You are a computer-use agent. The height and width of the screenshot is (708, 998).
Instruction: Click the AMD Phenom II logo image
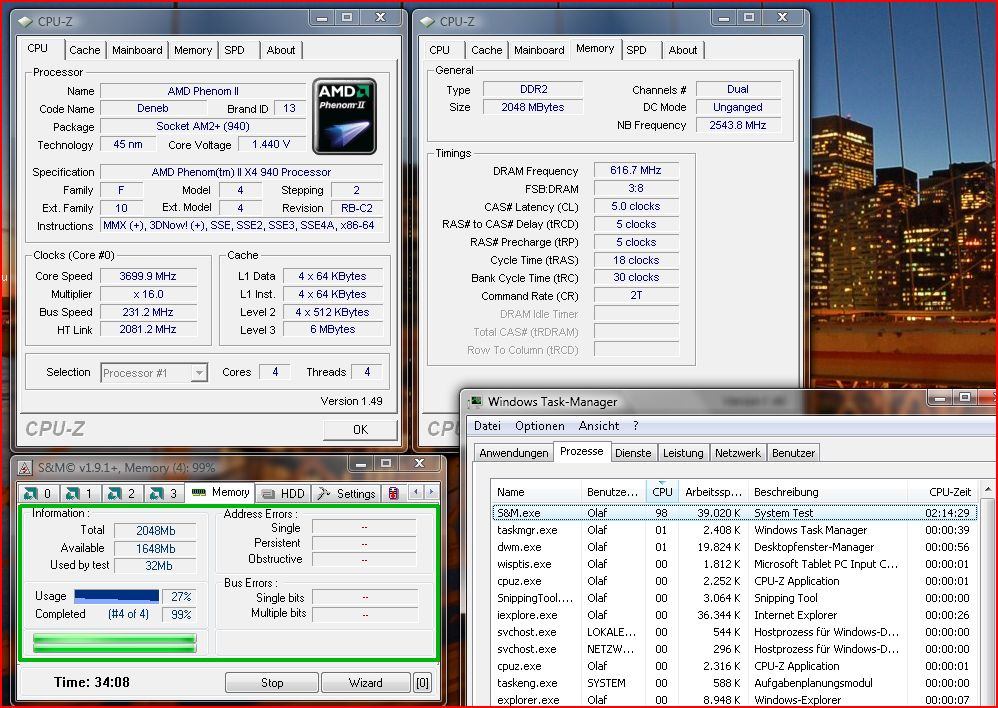point(344,116)
